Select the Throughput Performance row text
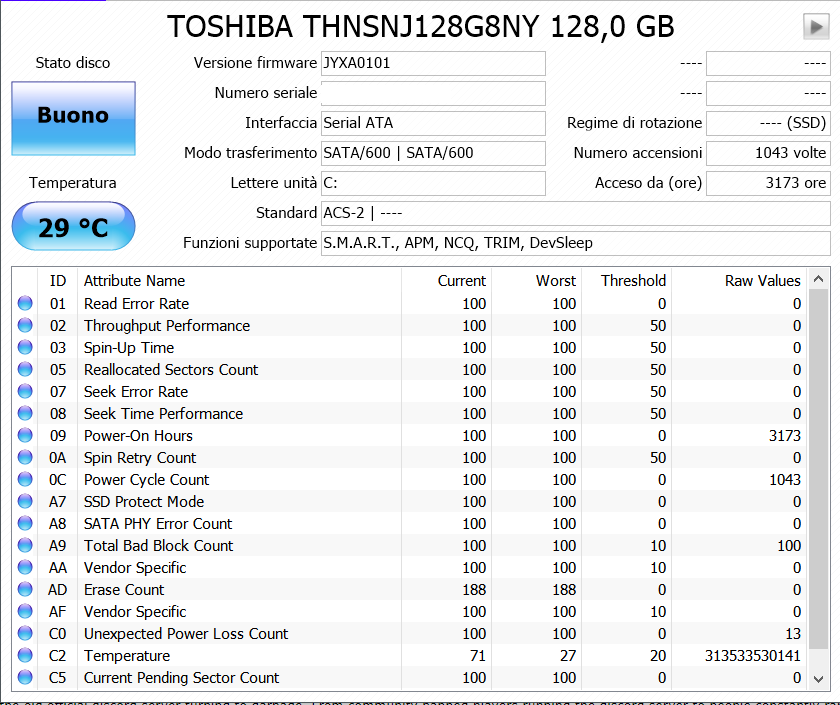 click(x=167, y=326)
